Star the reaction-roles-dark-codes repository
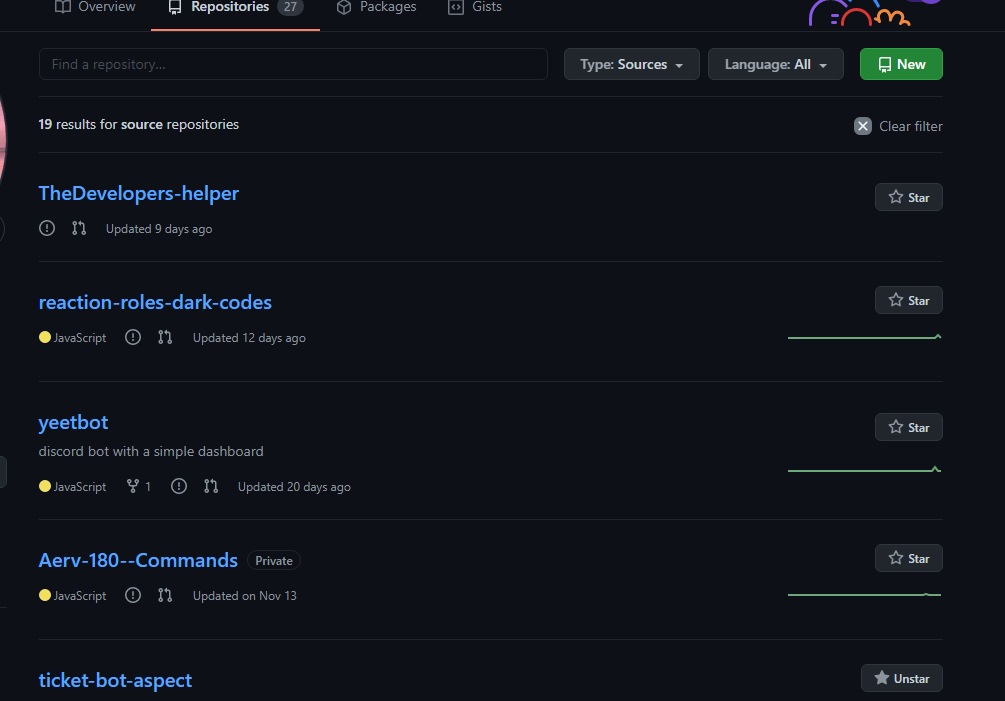The height and width of the screenshot is (701, 1005). (x=908, y=300)
